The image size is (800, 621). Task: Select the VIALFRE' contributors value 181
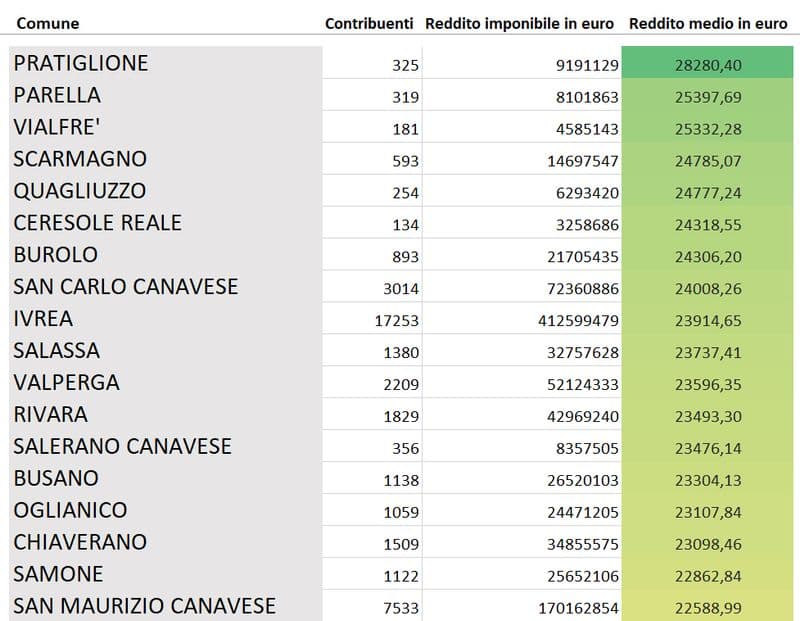(405, 129)
